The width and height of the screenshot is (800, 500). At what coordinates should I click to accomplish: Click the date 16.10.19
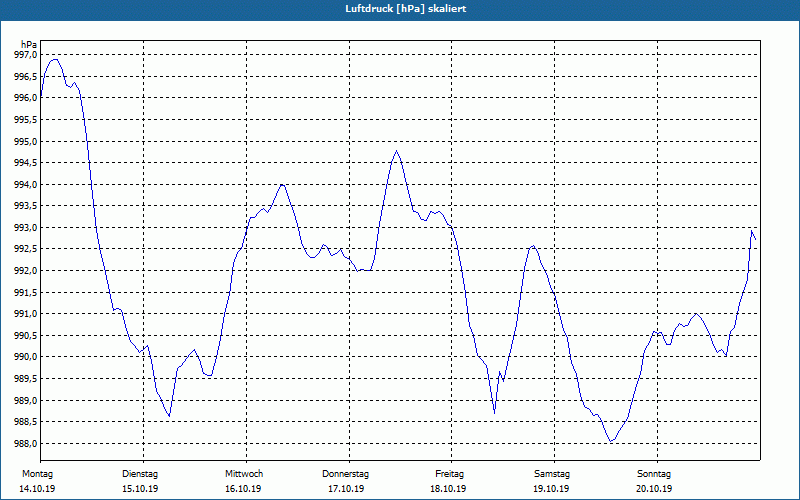(243, 489)
